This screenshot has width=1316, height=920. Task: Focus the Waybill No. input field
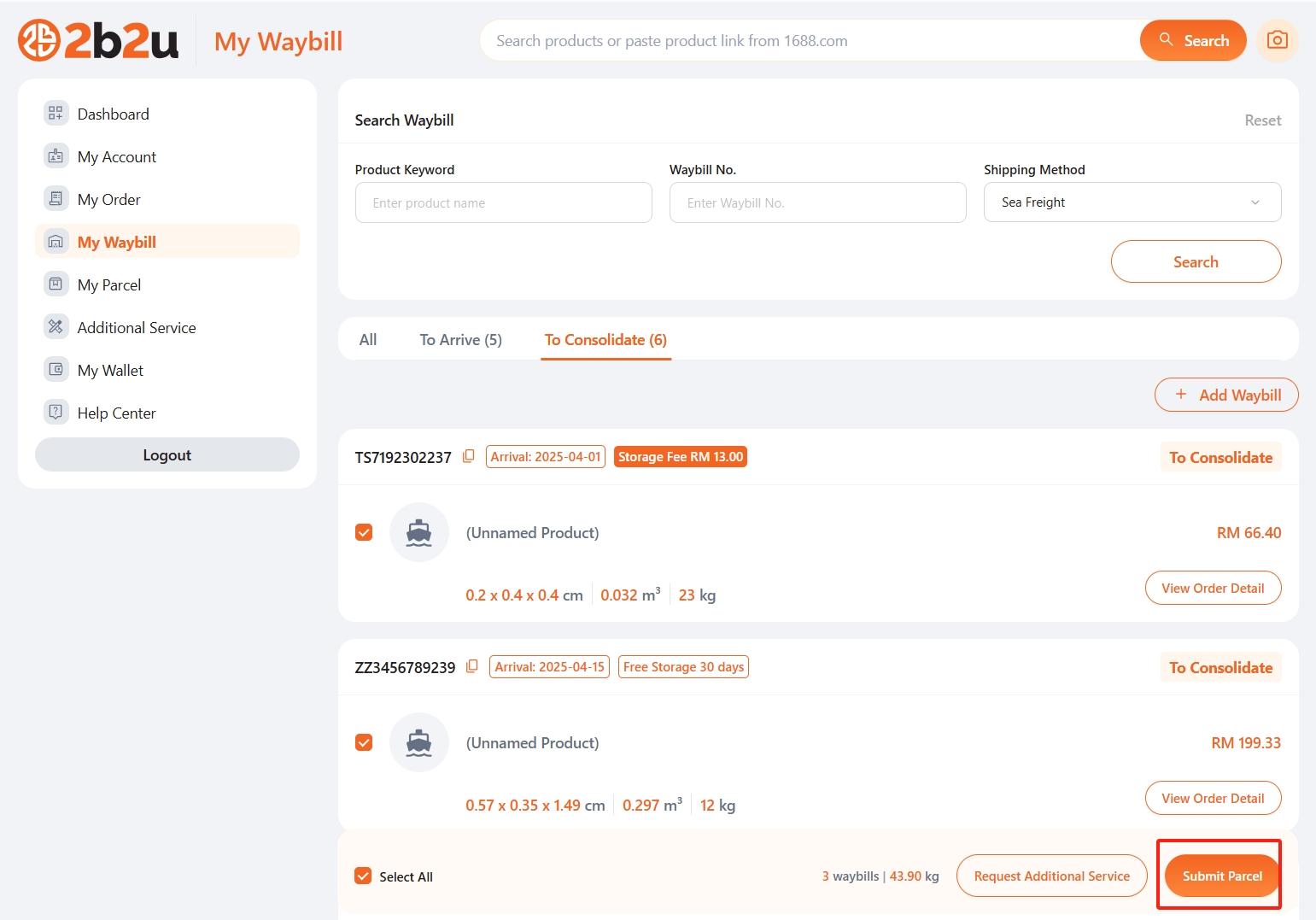[817, 202]
